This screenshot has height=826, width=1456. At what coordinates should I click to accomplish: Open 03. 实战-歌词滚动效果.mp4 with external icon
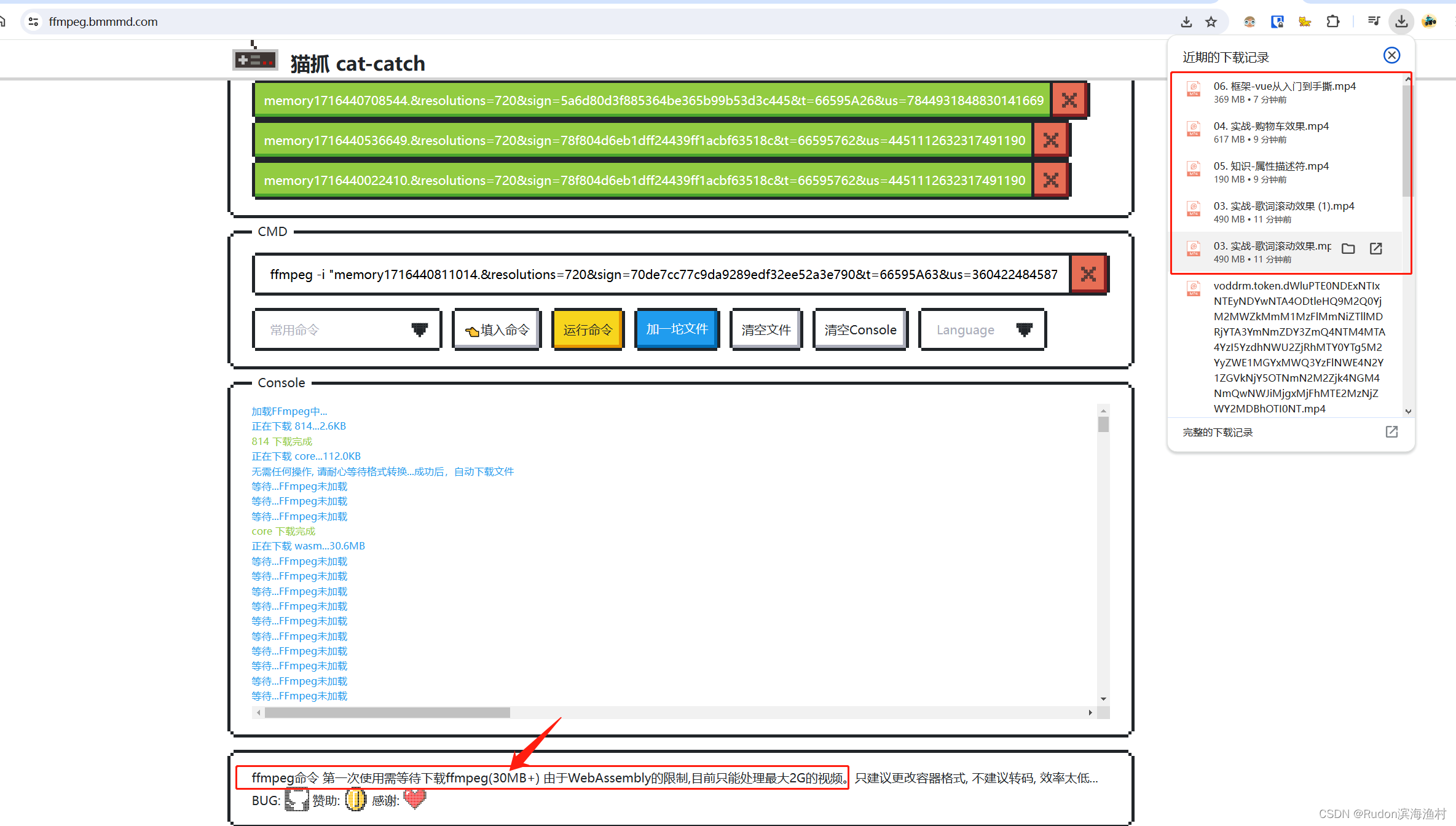click(x=1376, y=248)
